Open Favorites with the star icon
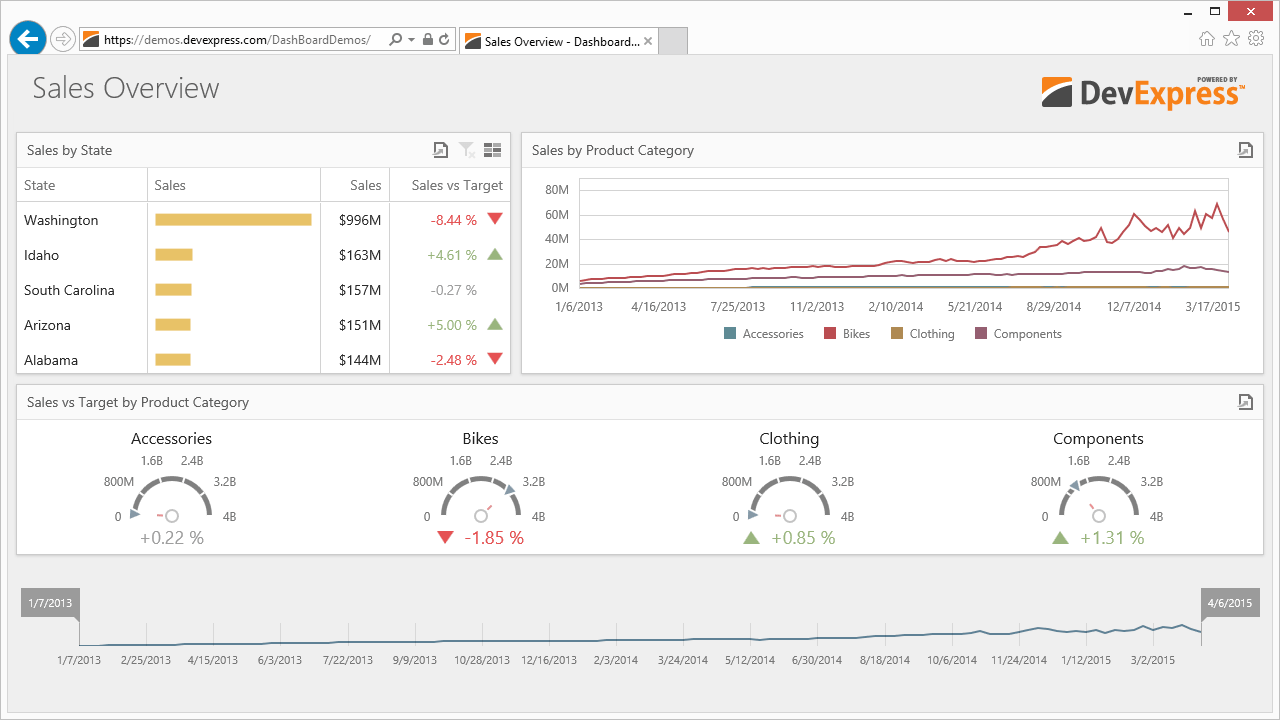The image size is (1280, 720). coord(1231,39)
